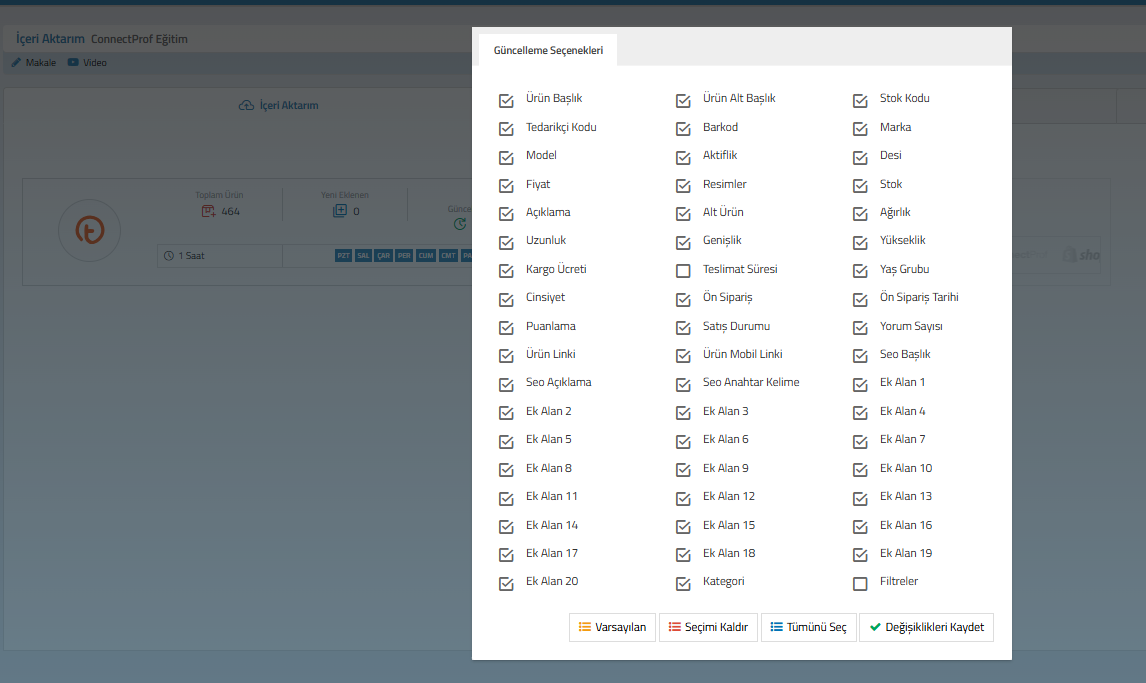
Task: Open the Makale pencil icon link
Action: 17,63
